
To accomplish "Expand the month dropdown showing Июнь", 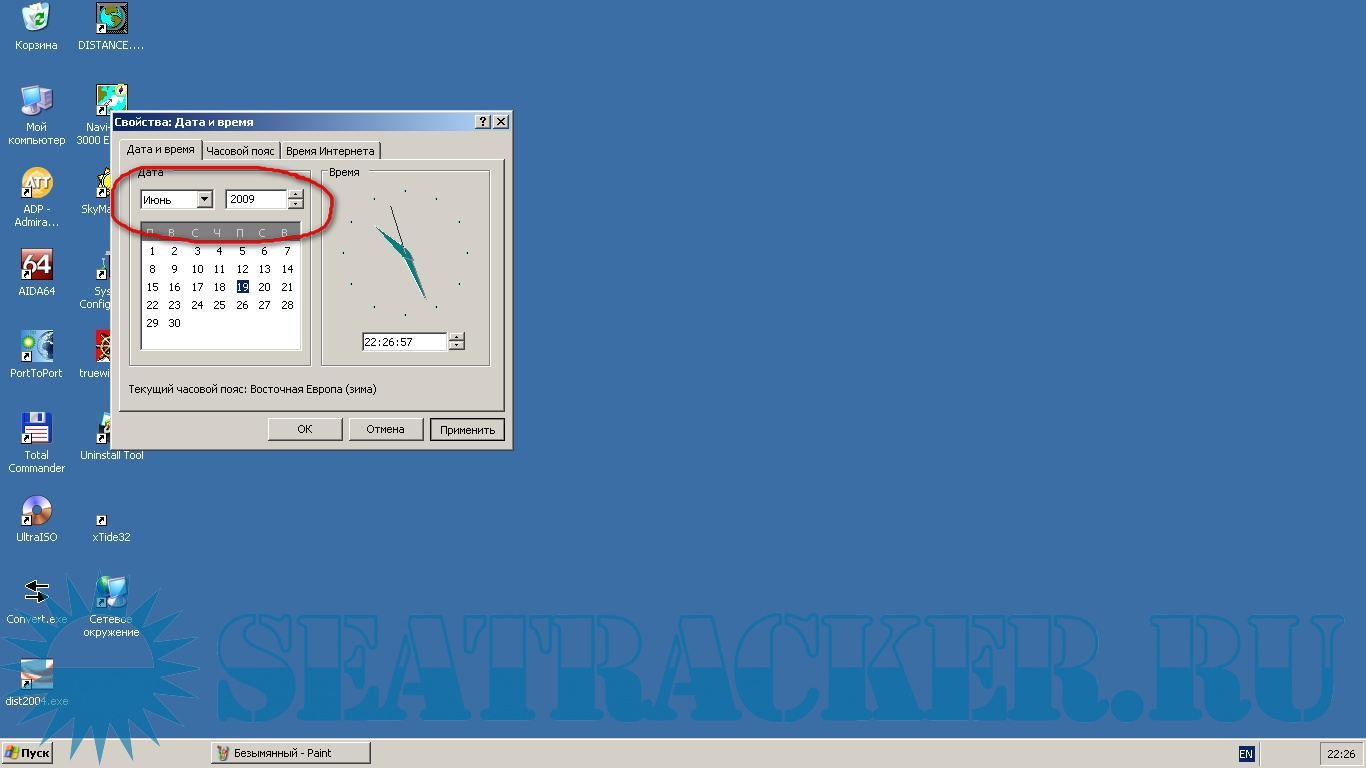I will click(204, 200).
